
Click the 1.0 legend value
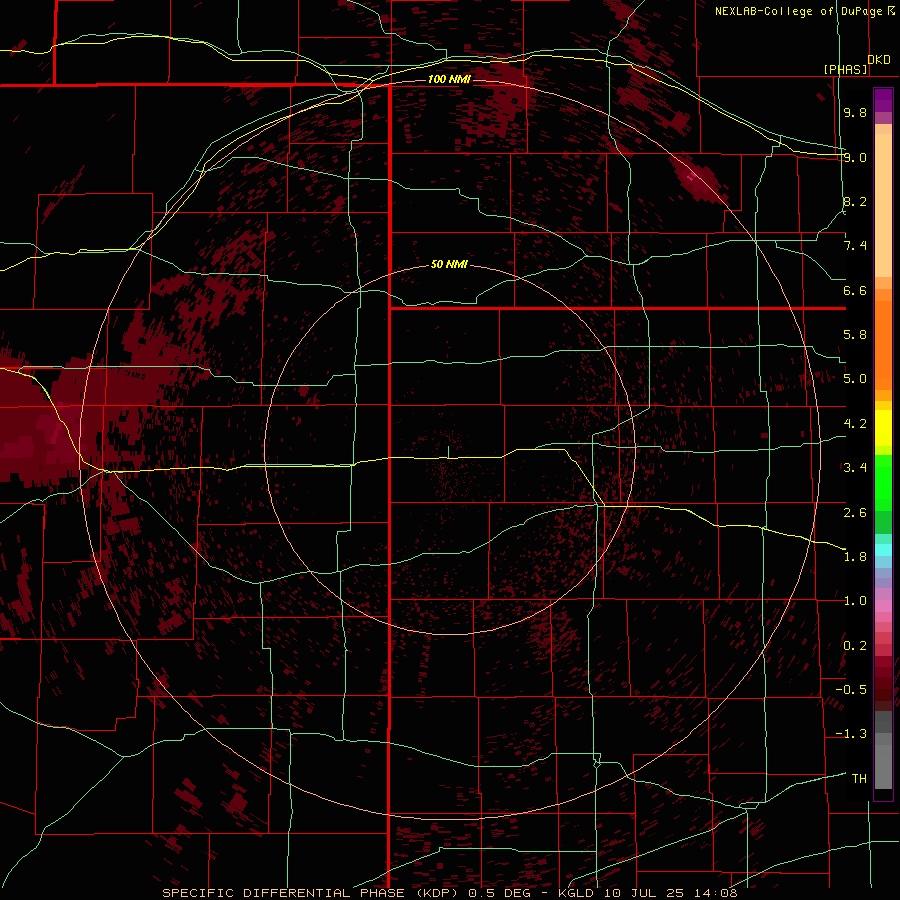point(855,601)
